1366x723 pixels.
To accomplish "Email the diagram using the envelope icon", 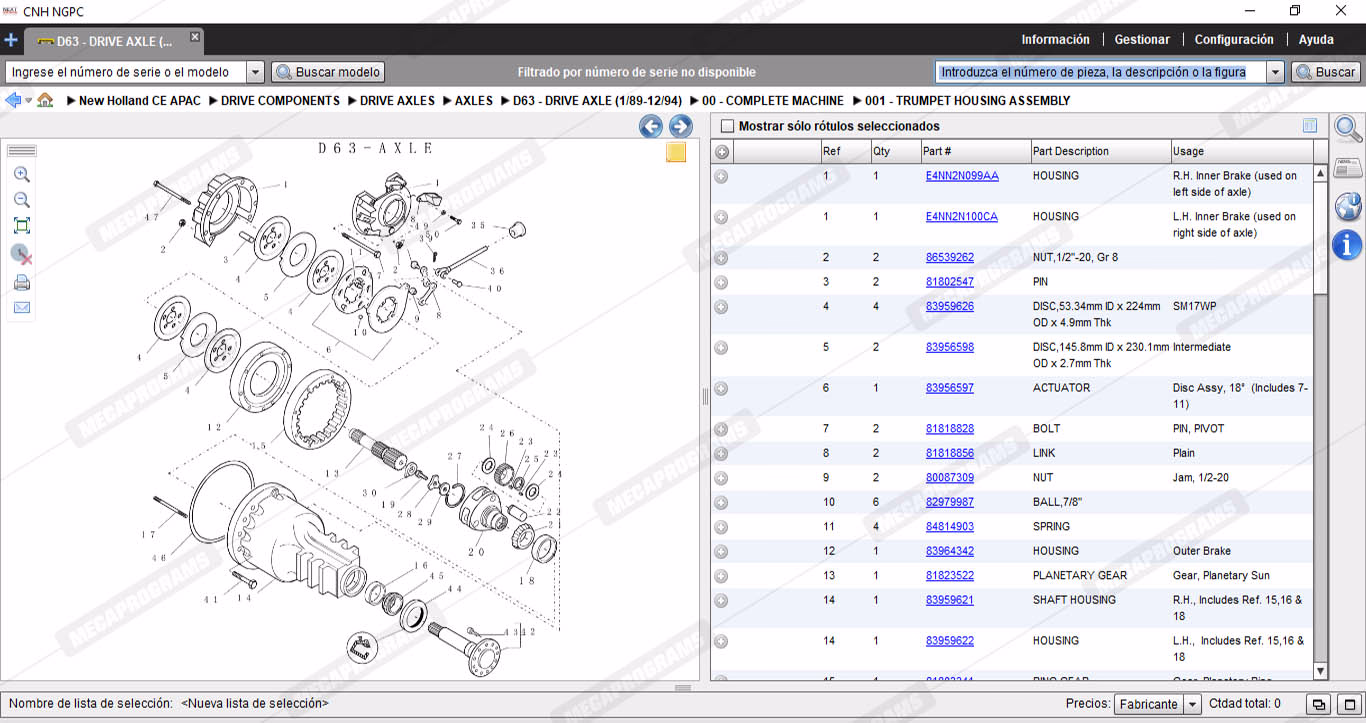I will tap(21, 308).
